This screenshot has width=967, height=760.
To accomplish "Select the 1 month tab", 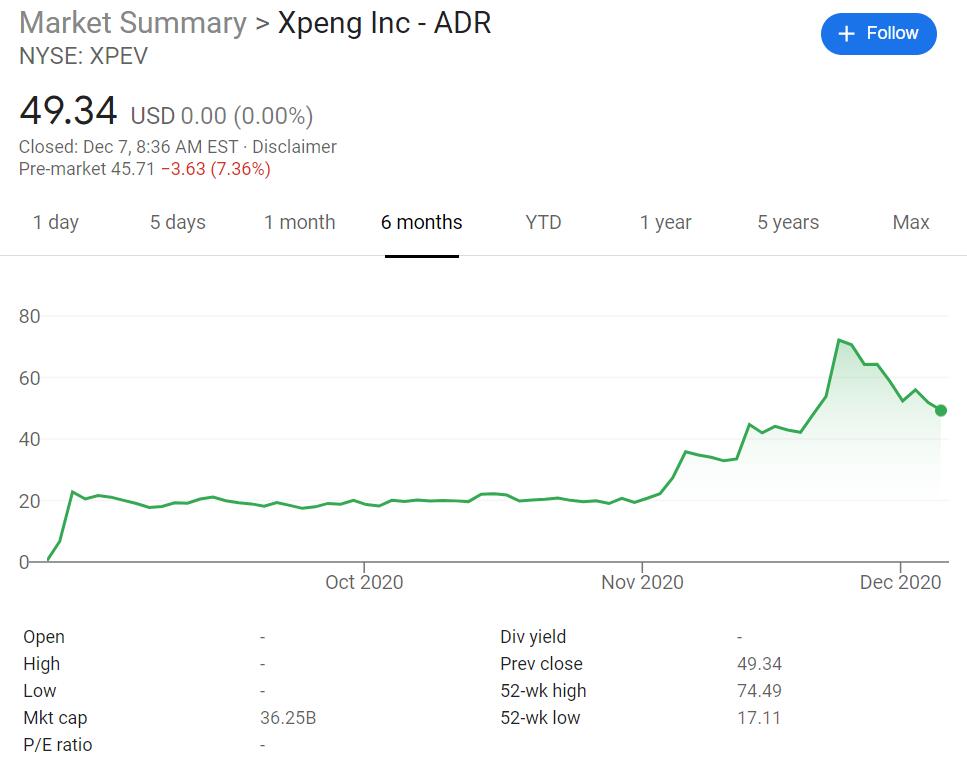I will click(x=299, y=222).
